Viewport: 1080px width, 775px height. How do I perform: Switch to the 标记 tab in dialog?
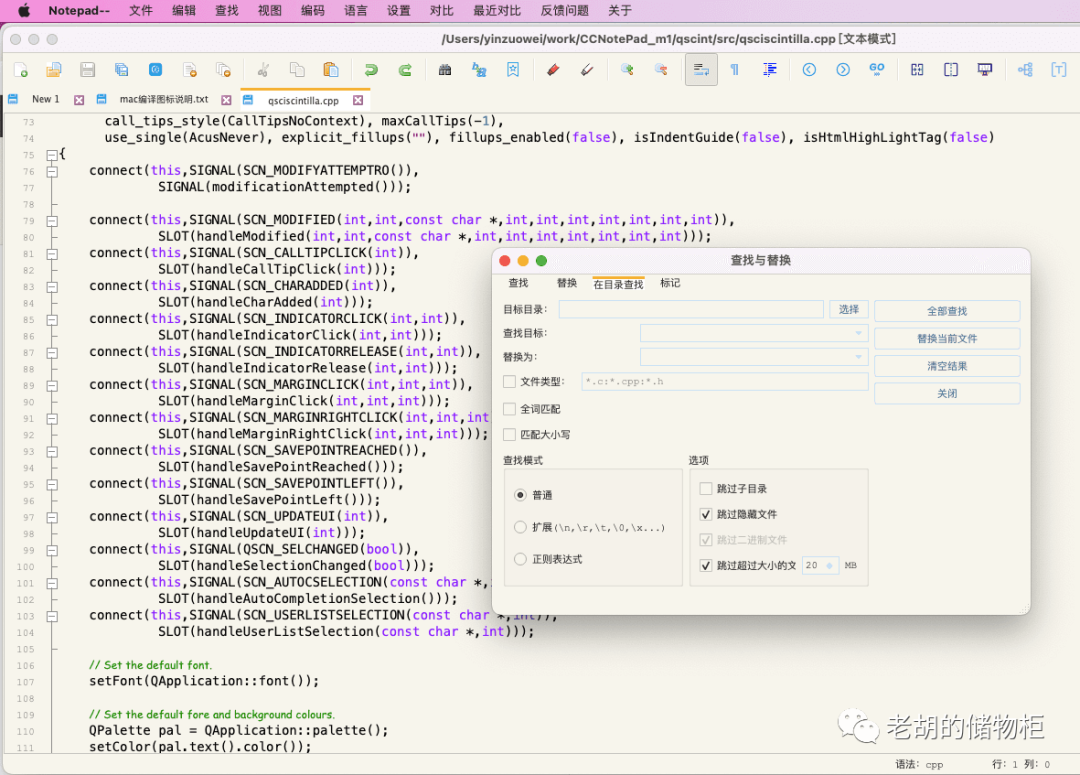670,283
